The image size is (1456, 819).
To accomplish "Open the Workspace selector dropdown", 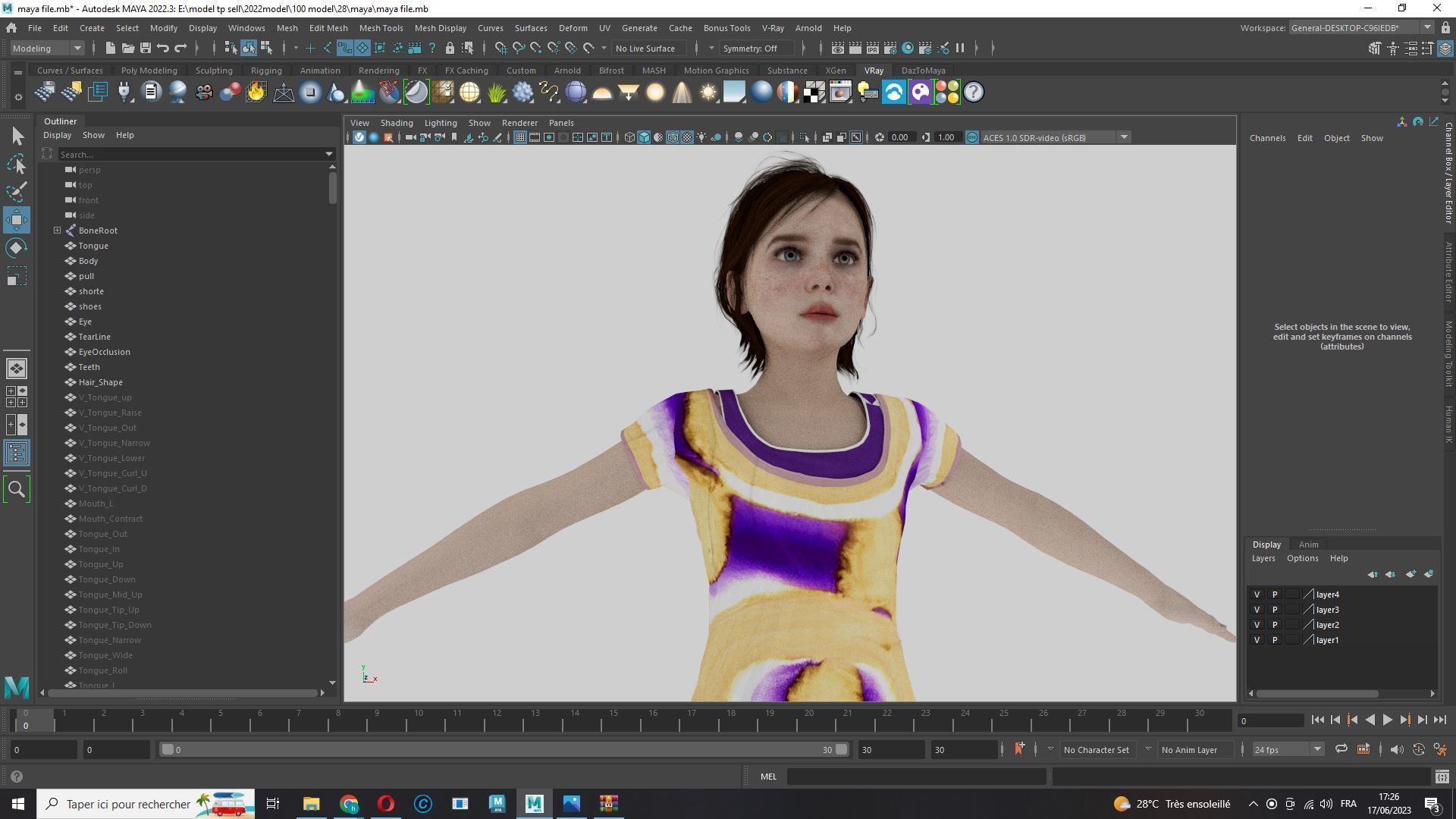I will tap(1360, 28).
